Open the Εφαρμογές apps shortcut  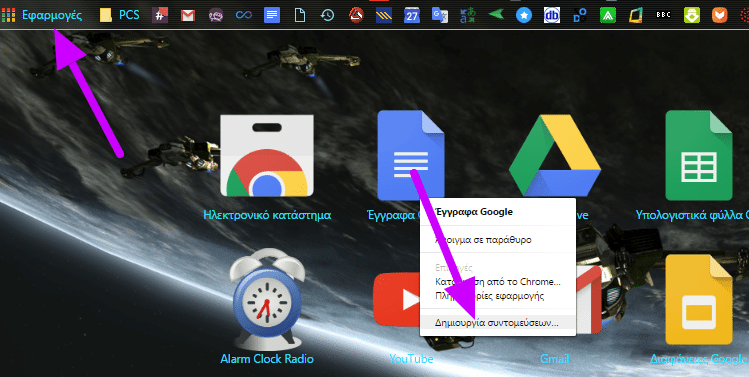(x=42, y=15)
